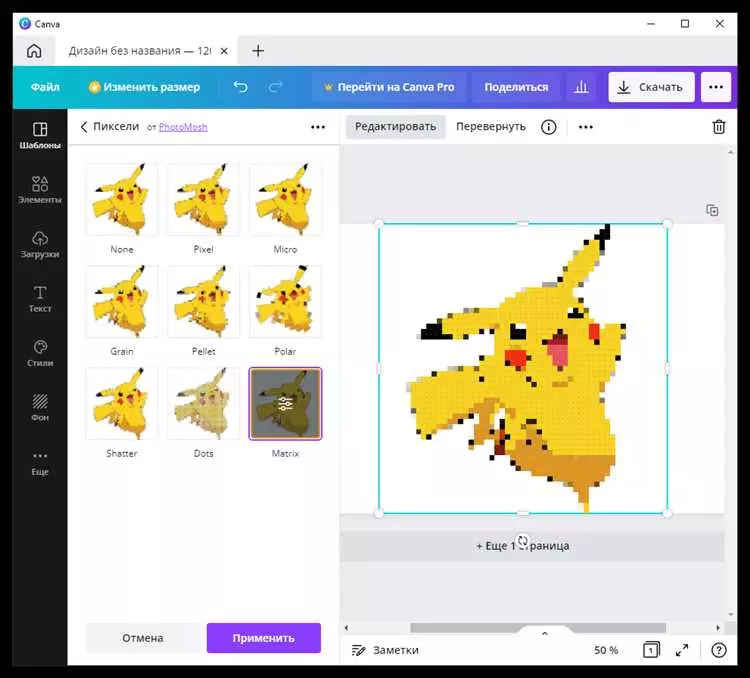Enter fullscreen presentation mode
Screen dimensions: 750x678
(682, 650)
